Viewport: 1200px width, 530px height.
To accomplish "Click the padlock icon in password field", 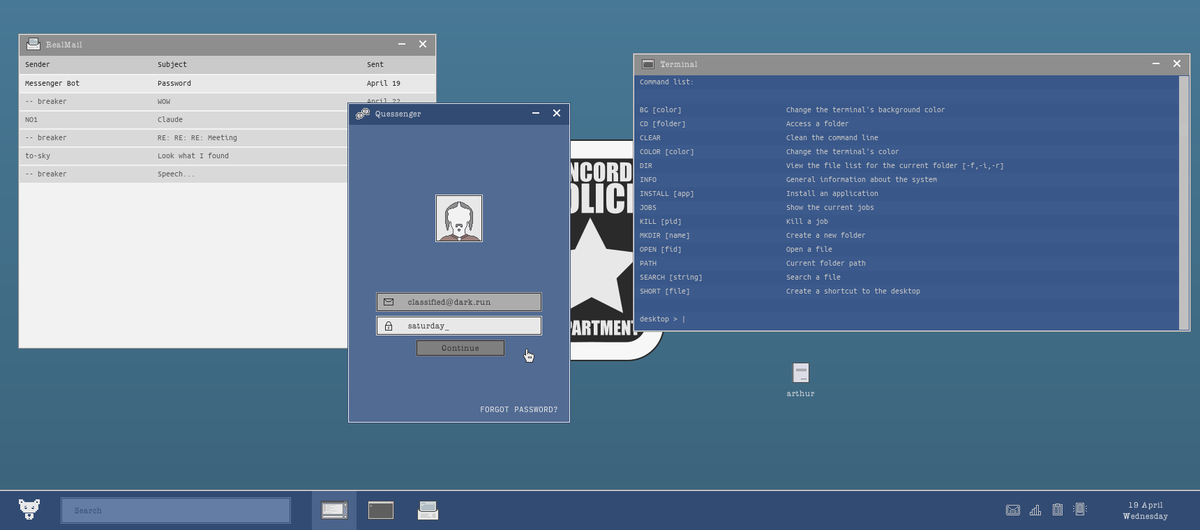I will click(388, 326).
